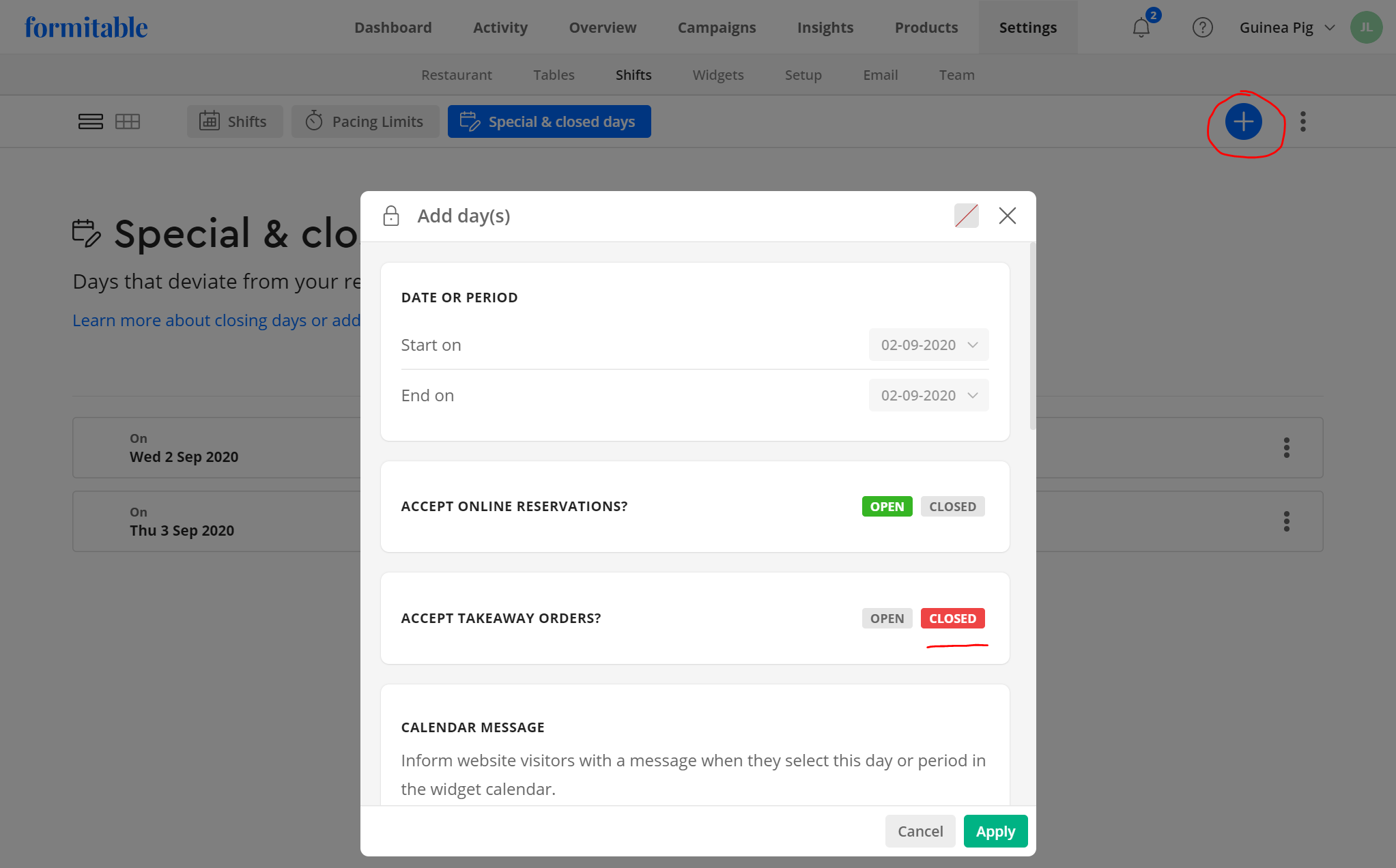Click the Apply button
1396x868 pixels.
tap(995, 831)
